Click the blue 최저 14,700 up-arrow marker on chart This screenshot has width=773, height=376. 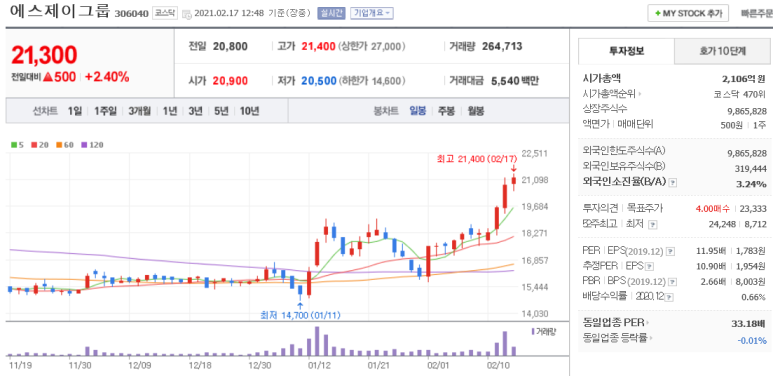pos(300,306)
